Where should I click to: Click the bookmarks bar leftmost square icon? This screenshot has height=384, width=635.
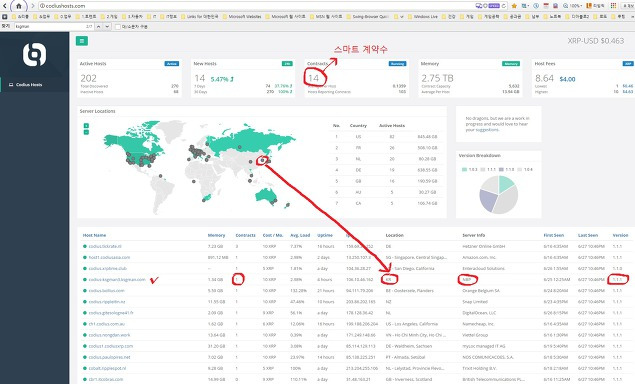coord(4,17)
